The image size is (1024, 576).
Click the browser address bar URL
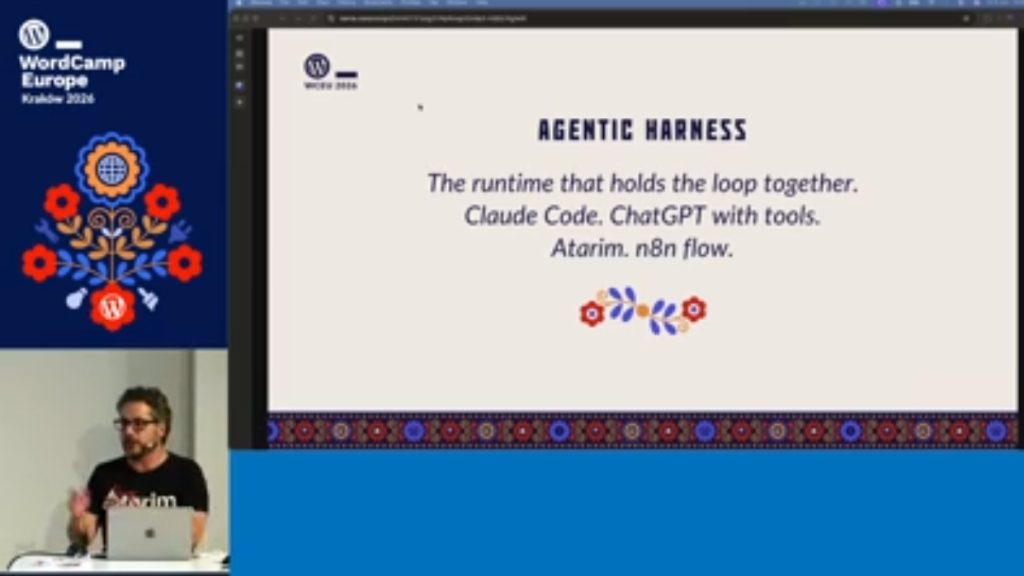pos(432,18)
